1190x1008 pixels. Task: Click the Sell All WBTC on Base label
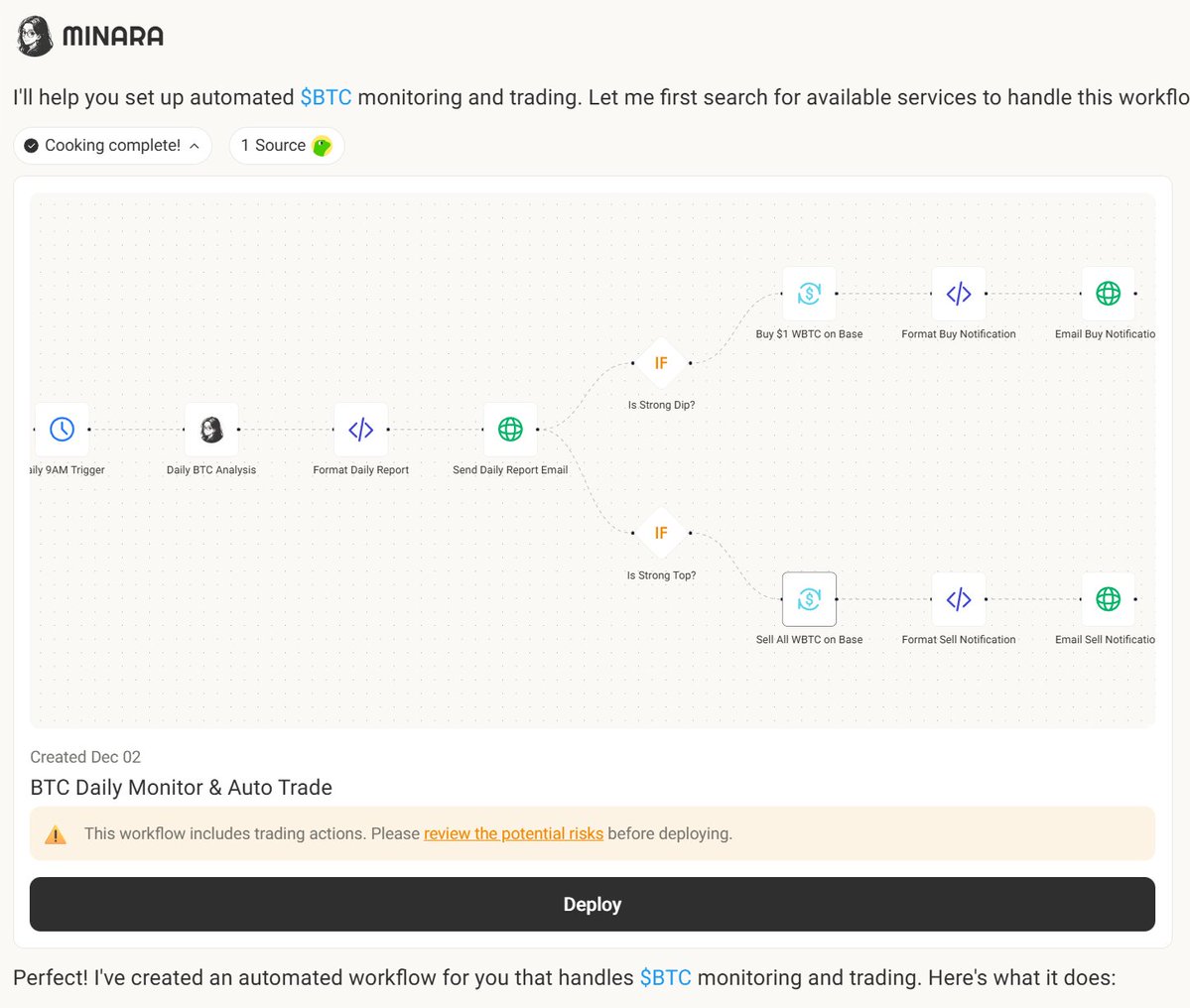tap(809, 639)
